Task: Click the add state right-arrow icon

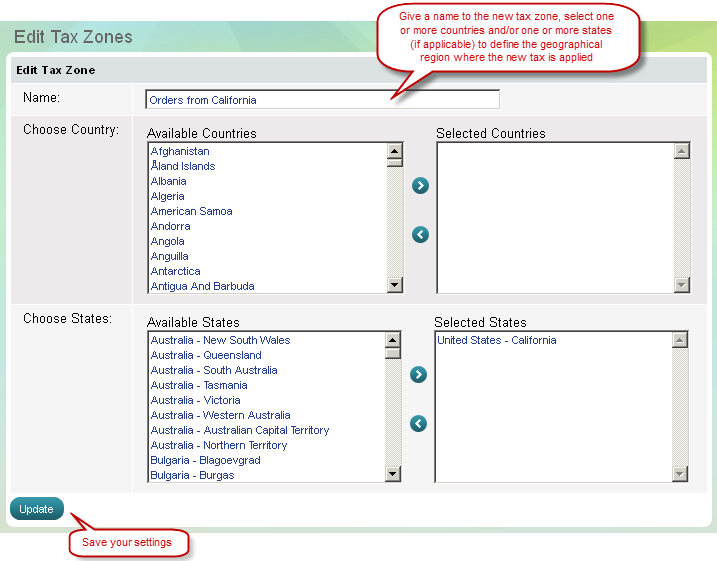Action: coord(418,374)
